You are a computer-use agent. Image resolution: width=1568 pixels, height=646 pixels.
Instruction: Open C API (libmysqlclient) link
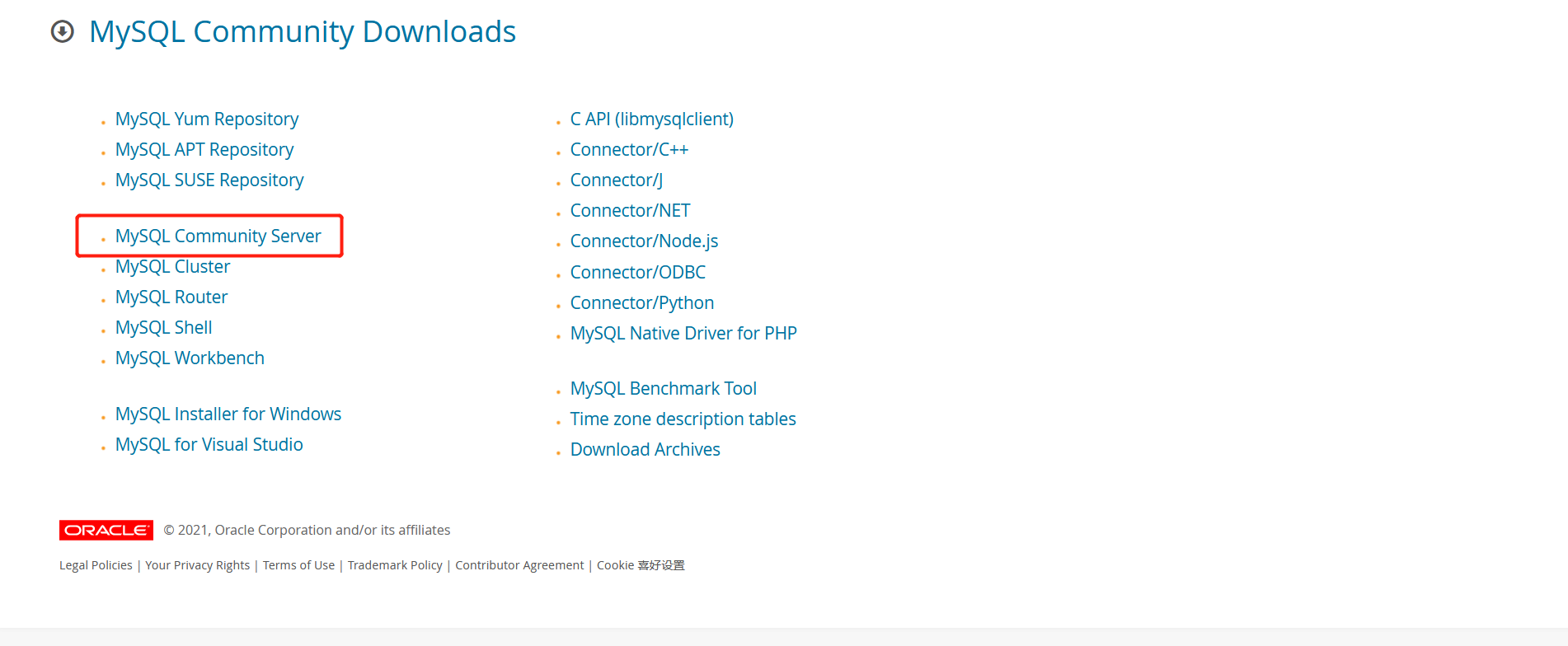click(x=652, y=119)
